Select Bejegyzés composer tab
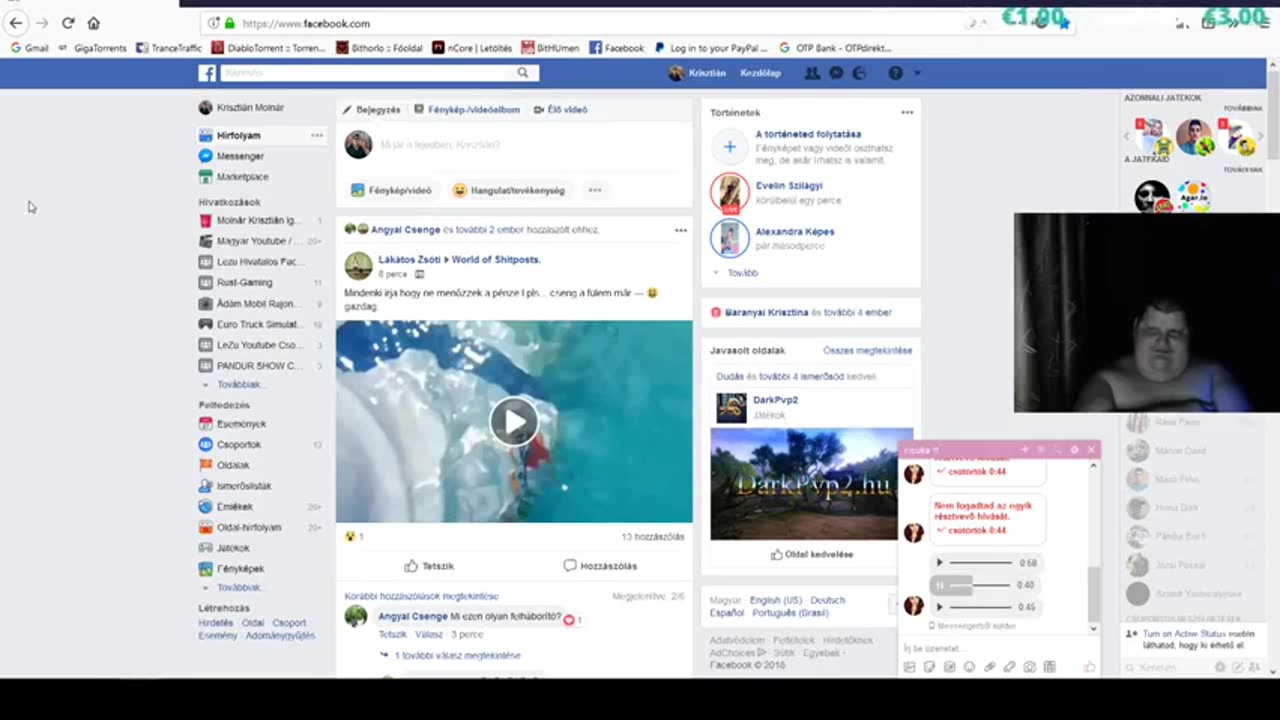Screen dimensions: 1280x720 click(x=371, y=110)
